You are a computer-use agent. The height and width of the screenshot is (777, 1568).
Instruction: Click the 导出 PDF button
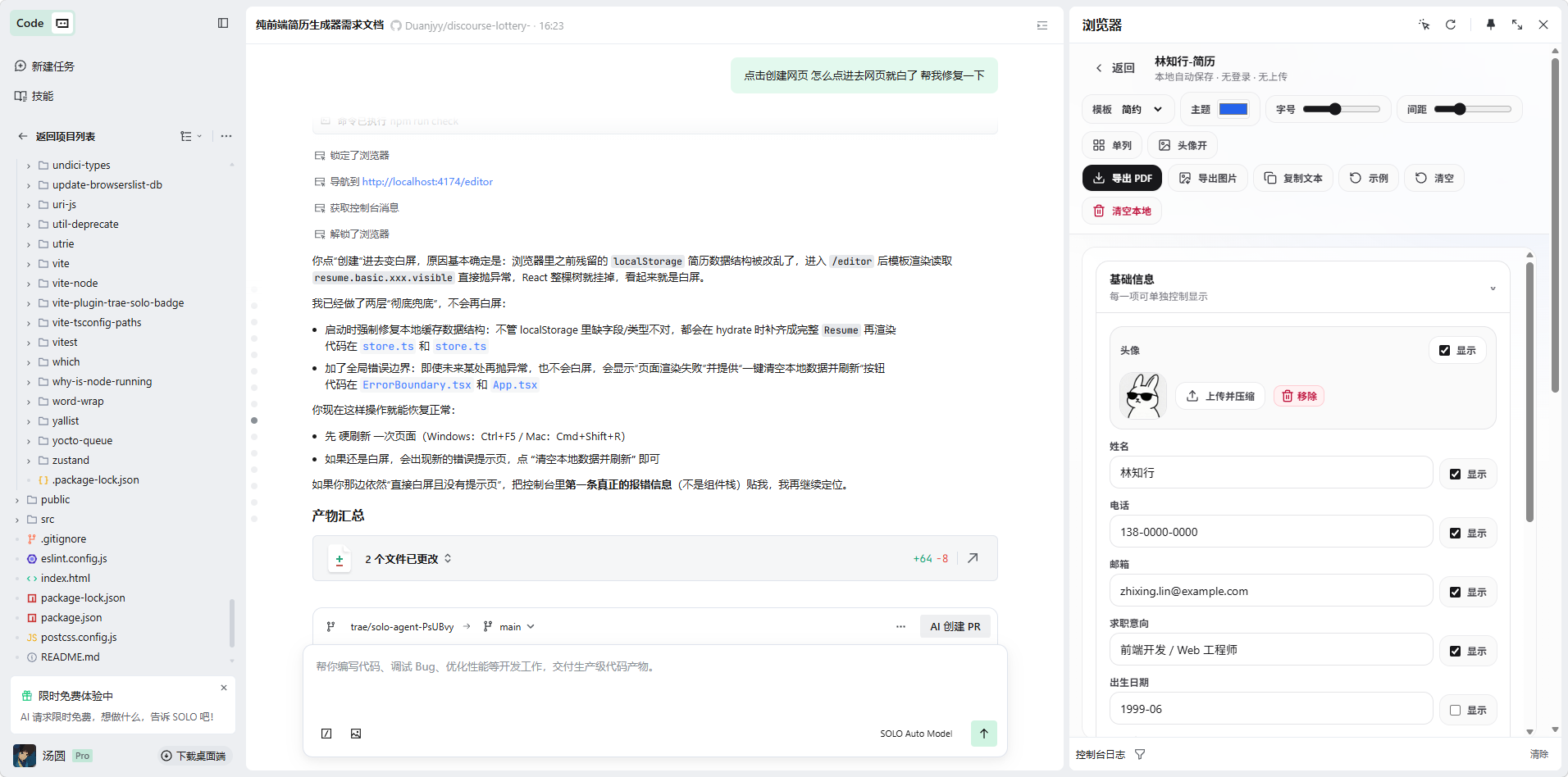(1122, 178)
